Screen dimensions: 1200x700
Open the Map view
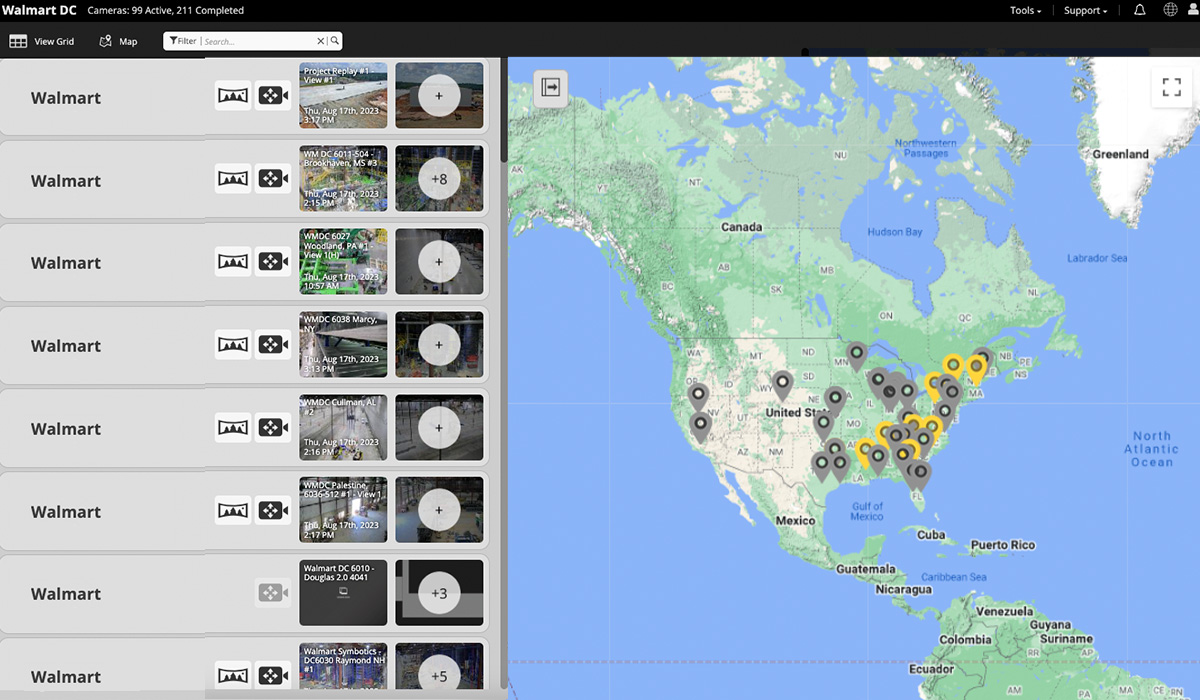click(x=119, y=41)
